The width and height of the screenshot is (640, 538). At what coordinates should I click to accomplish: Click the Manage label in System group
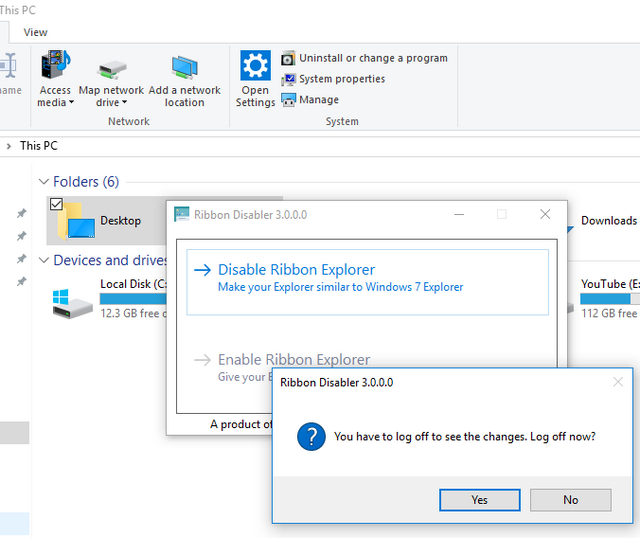point(319,100)
